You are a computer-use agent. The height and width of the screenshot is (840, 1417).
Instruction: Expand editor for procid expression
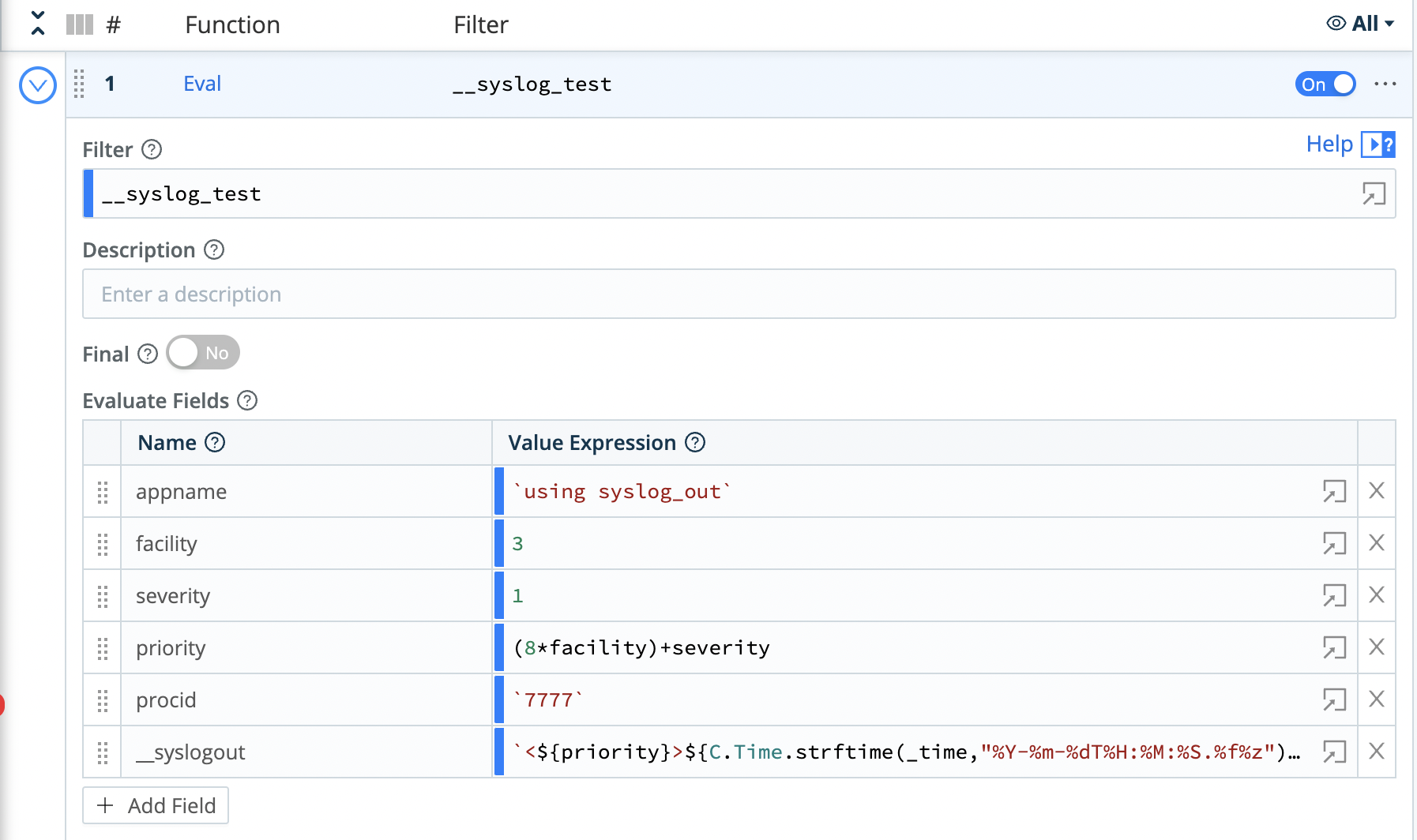coord(1335,699)
